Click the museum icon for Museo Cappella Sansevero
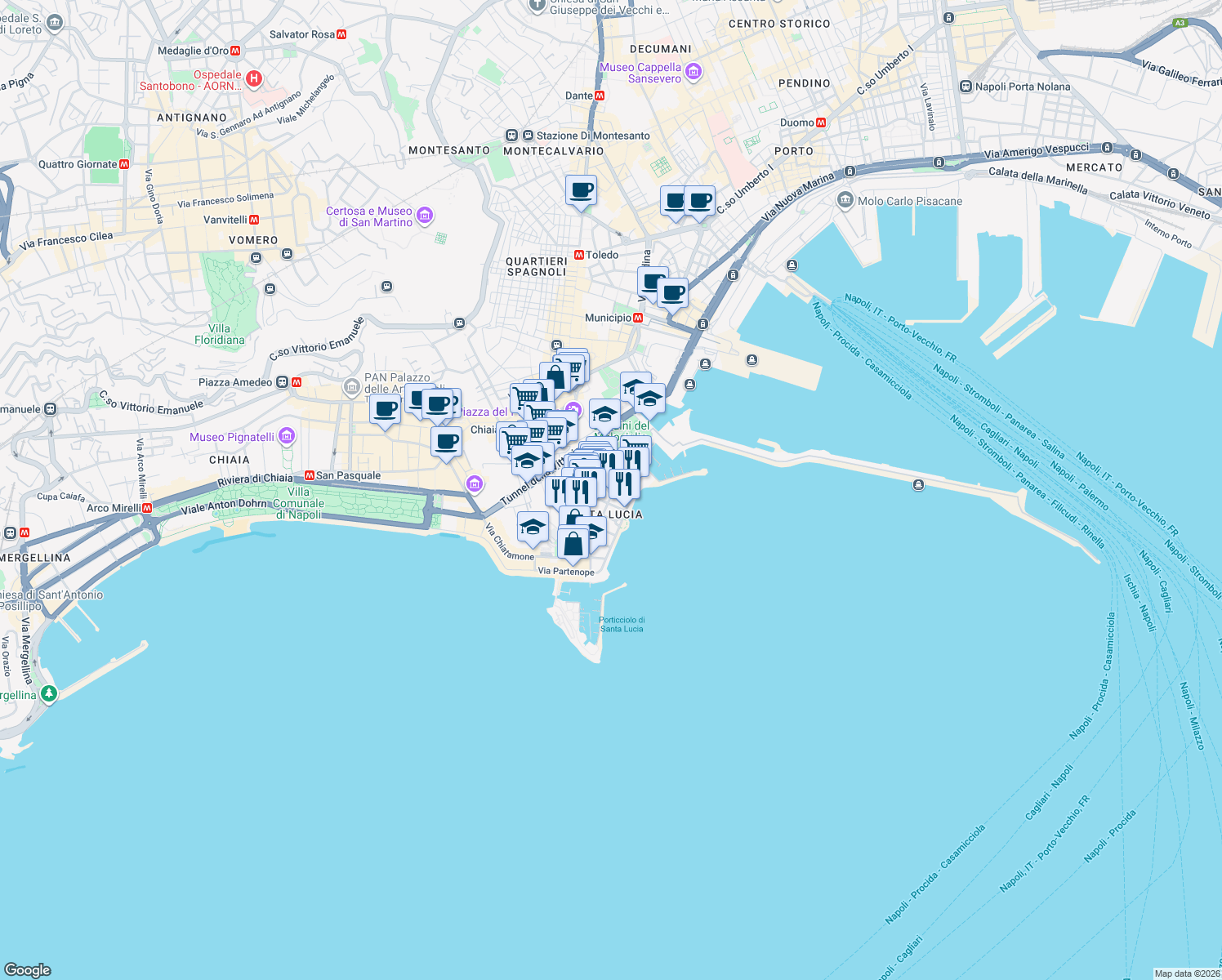Image resolution: width=1222 pixels, height=980 pixels. [693, 72]
